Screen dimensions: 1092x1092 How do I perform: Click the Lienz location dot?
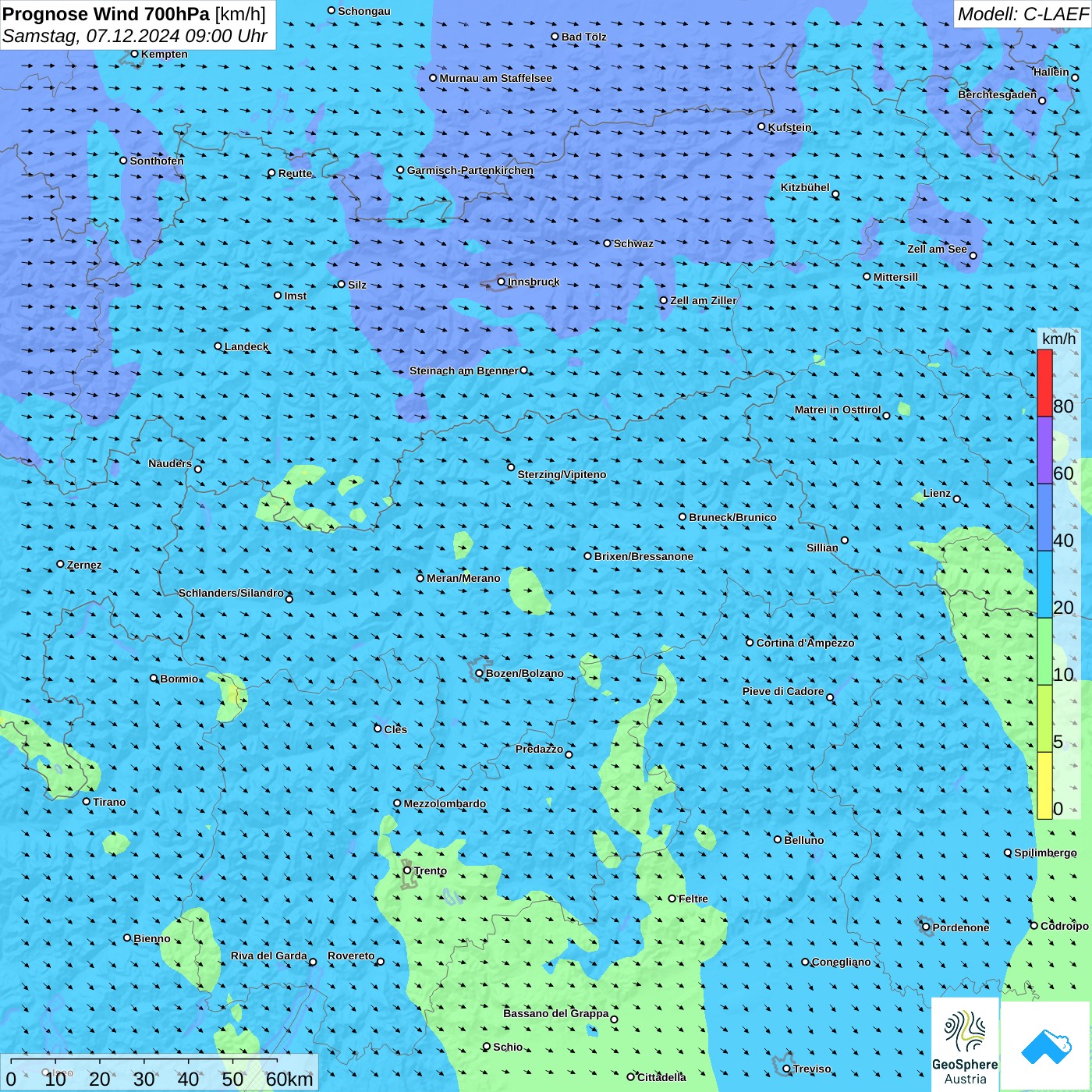(957, 499)
